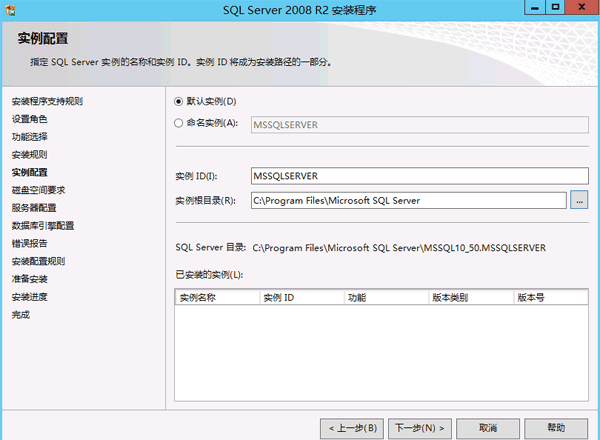600x440 pixels.
Task: Select the 安装程序支持规则 step in the sidebar
Action: coord(47,101)
